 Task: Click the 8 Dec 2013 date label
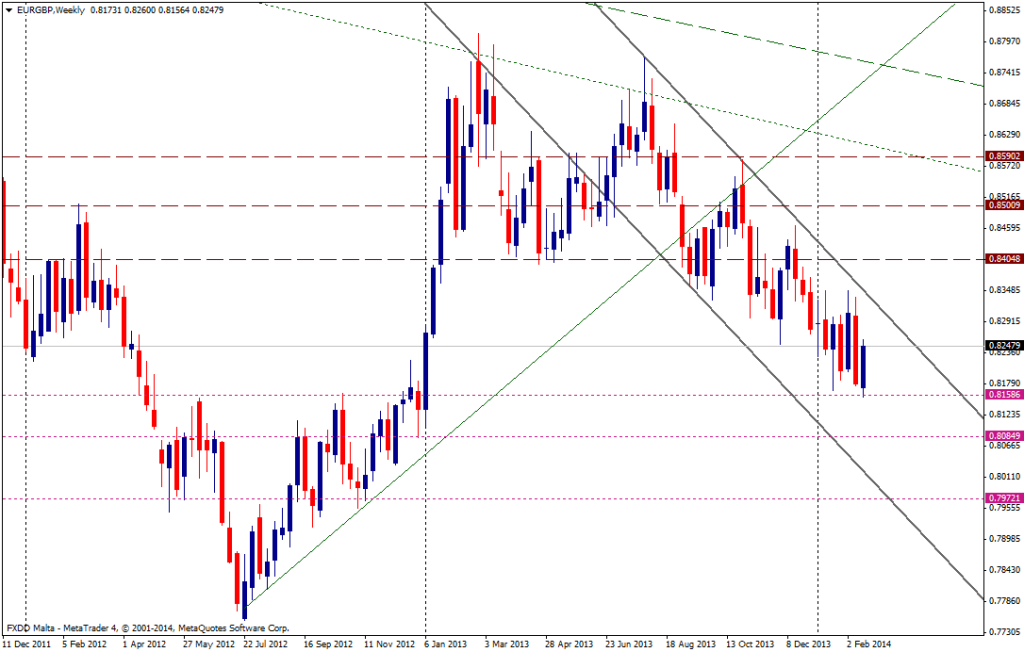809,646
